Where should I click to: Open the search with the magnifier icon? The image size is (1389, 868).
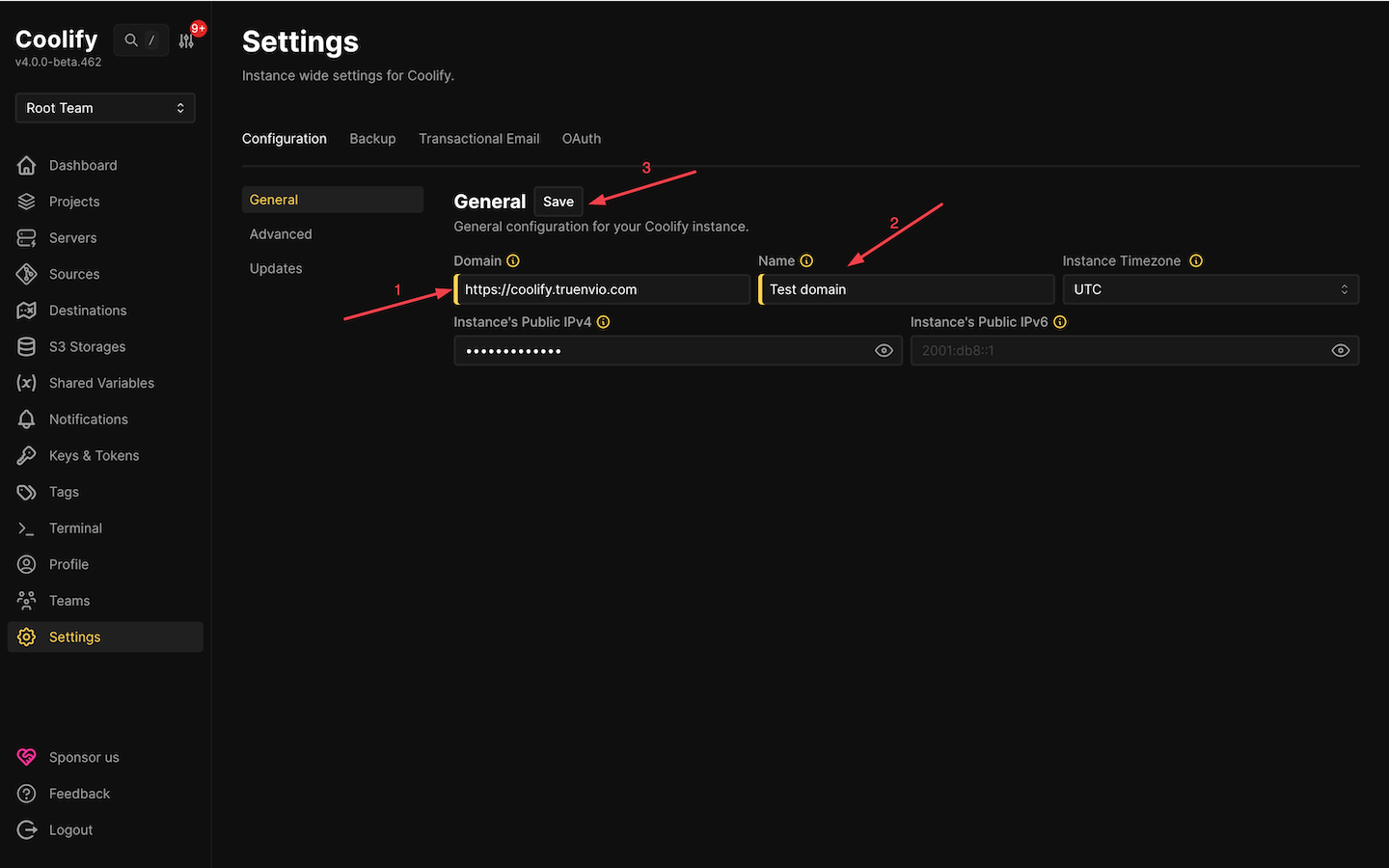130,40
